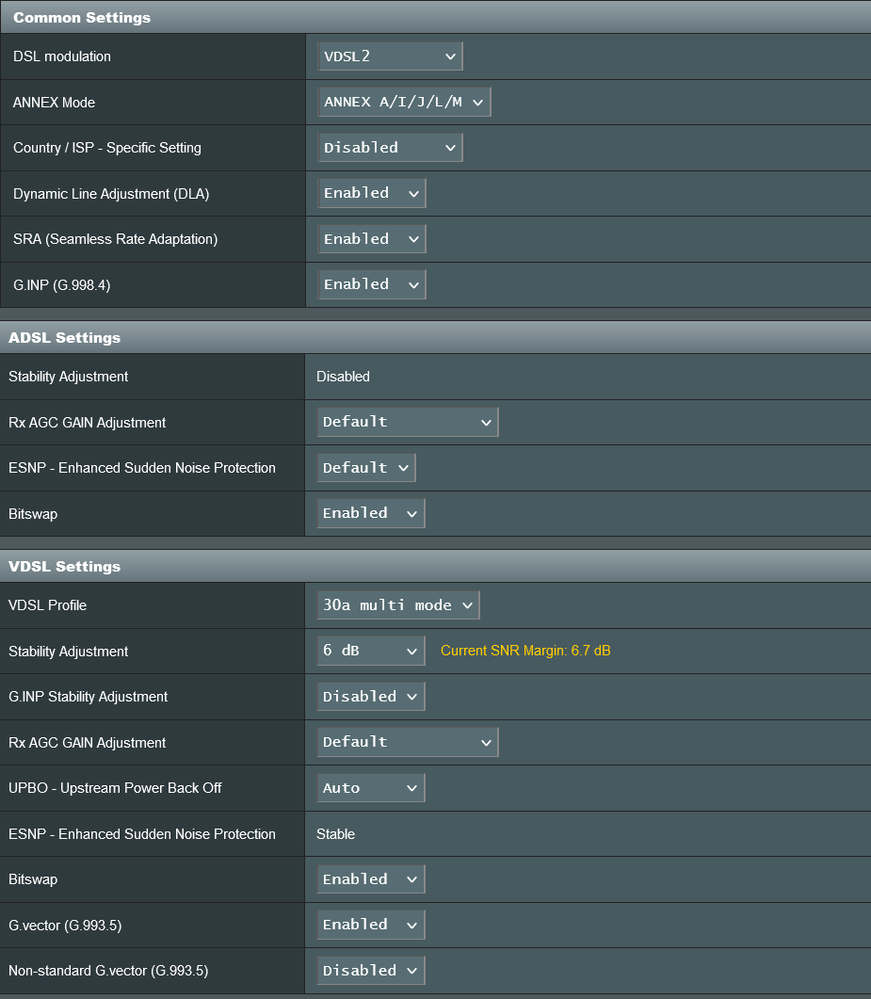The height and width of the screenshot is (999, 871).
Task: Change Dynamic Line Adjustment (DLA) setting
Action: pyautogui.click(x=371, y=193)
